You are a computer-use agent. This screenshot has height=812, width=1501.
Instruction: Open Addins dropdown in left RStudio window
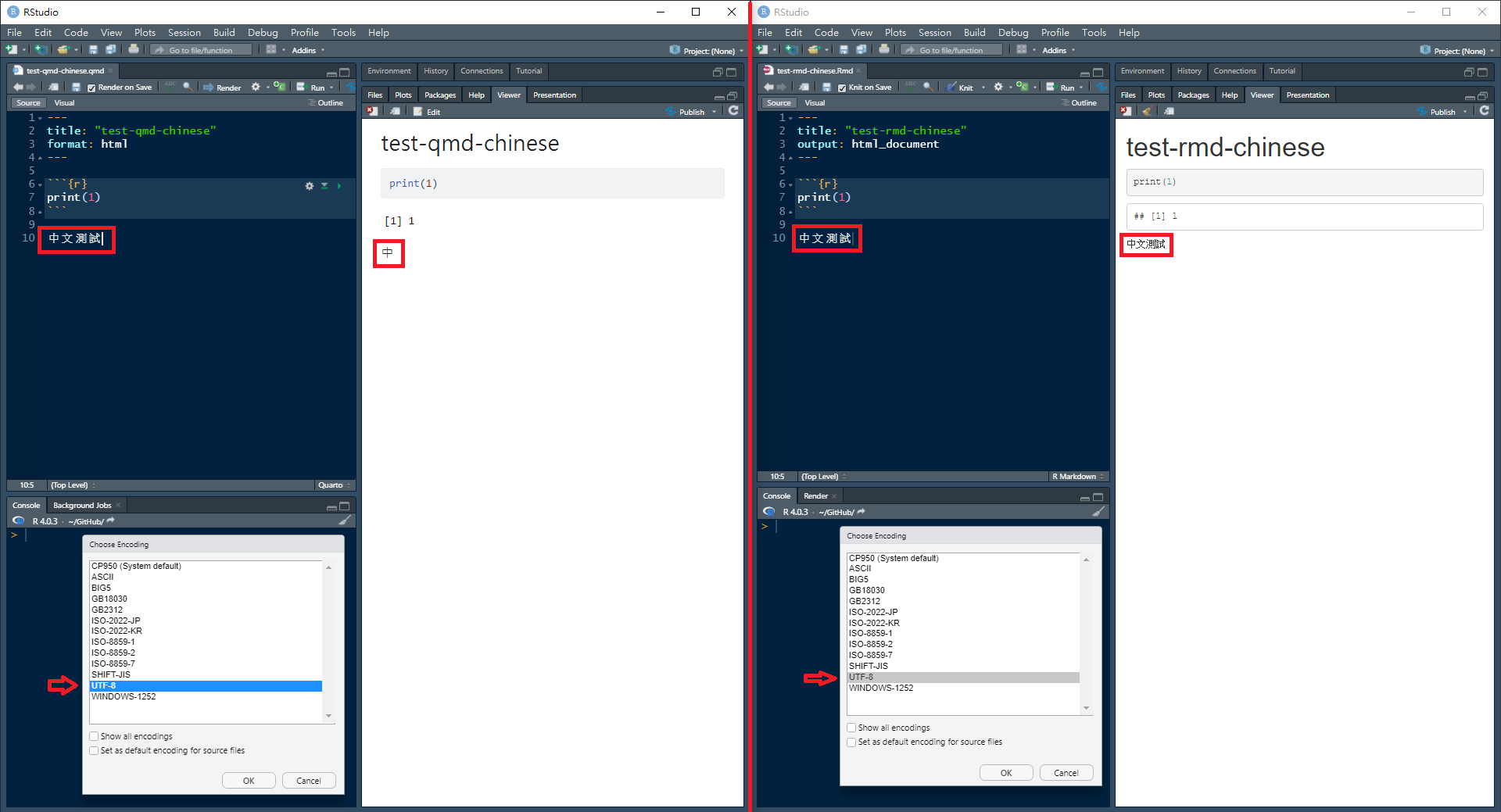[308, 50]
